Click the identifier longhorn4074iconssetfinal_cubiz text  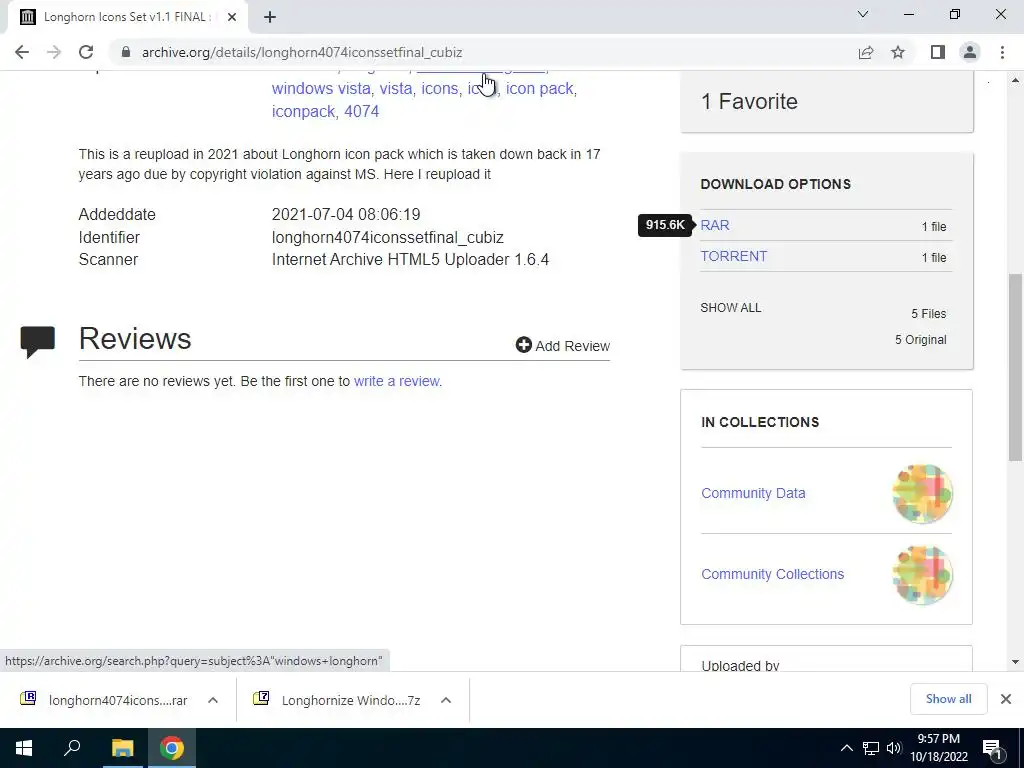(x=388, y=238)
